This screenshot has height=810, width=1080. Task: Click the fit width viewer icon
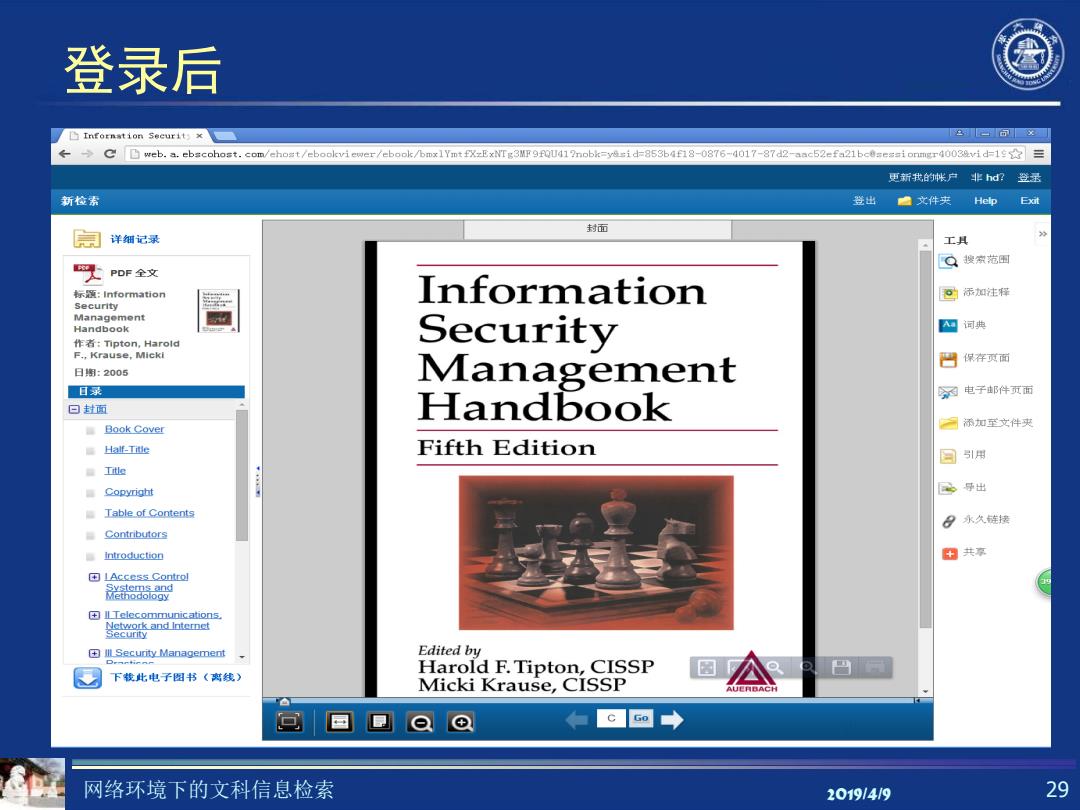point(340,722)
